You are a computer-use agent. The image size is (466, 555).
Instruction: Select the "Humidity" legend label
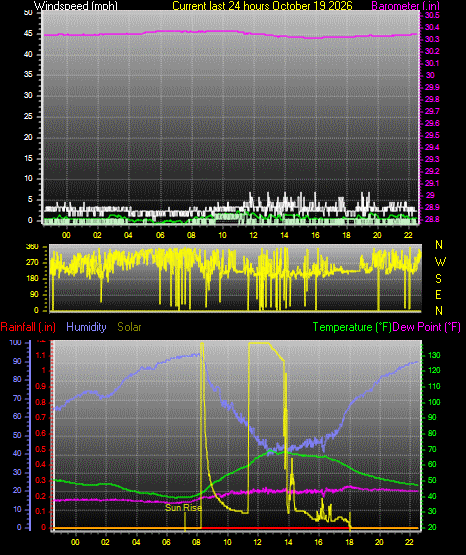point(86,327)
